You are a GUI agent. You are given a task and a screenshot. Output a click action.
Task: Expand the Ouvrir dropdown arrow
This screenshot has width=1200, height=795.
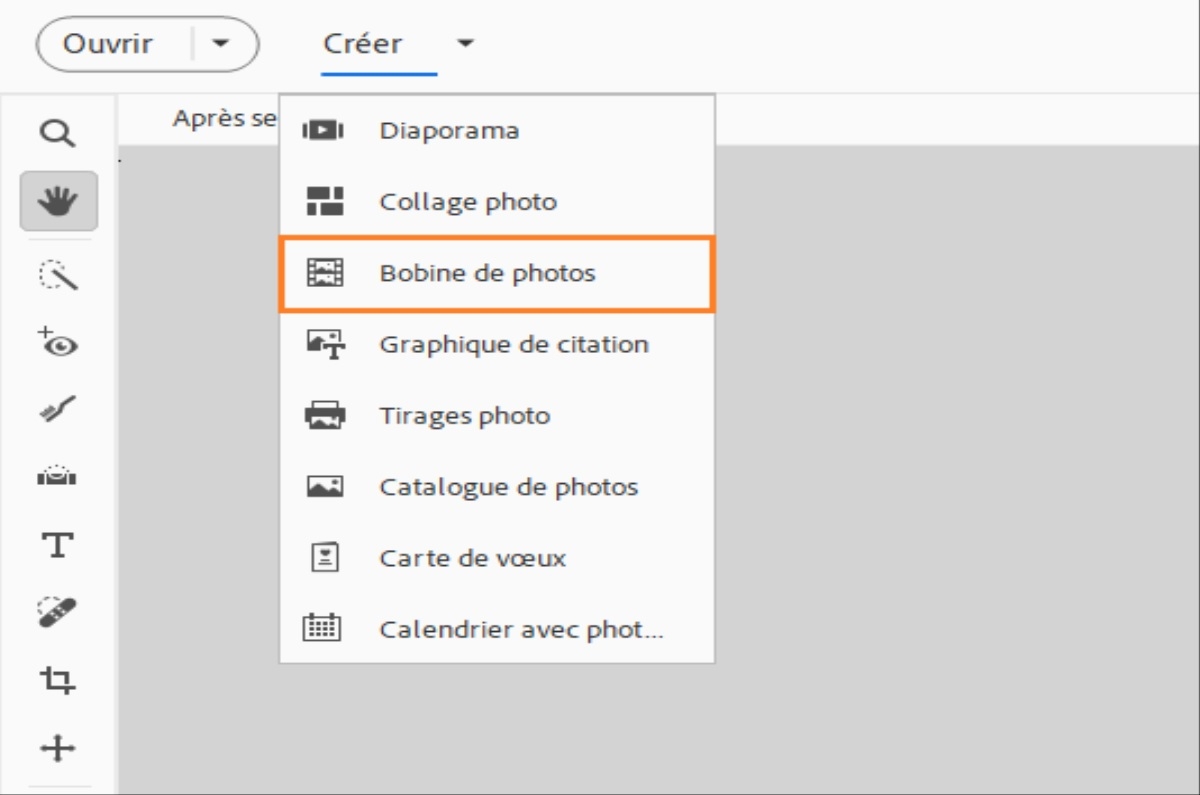coord(222,44)
